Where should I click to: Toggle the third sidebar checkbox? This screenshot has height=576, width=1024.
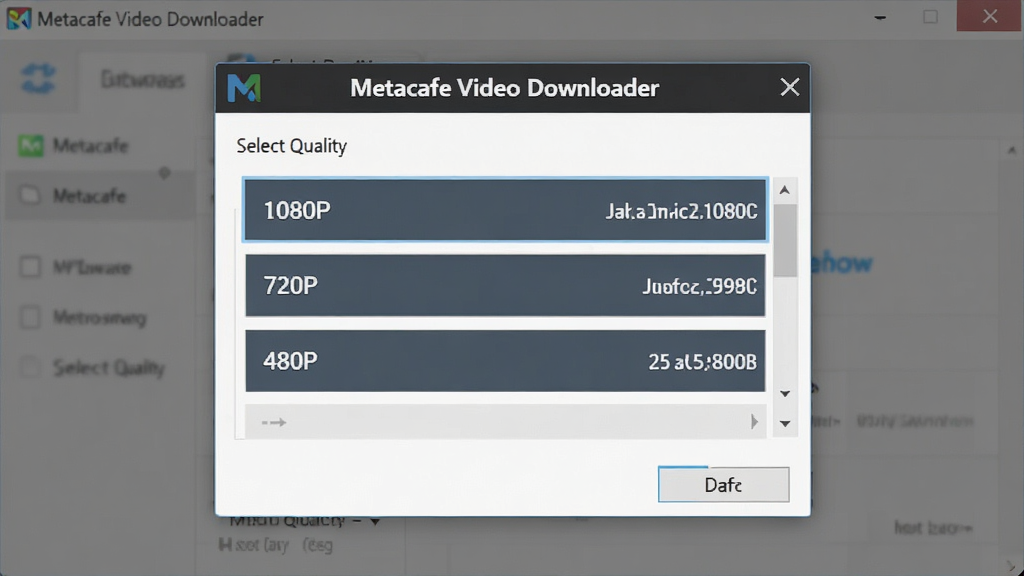(x=30, y=267)
